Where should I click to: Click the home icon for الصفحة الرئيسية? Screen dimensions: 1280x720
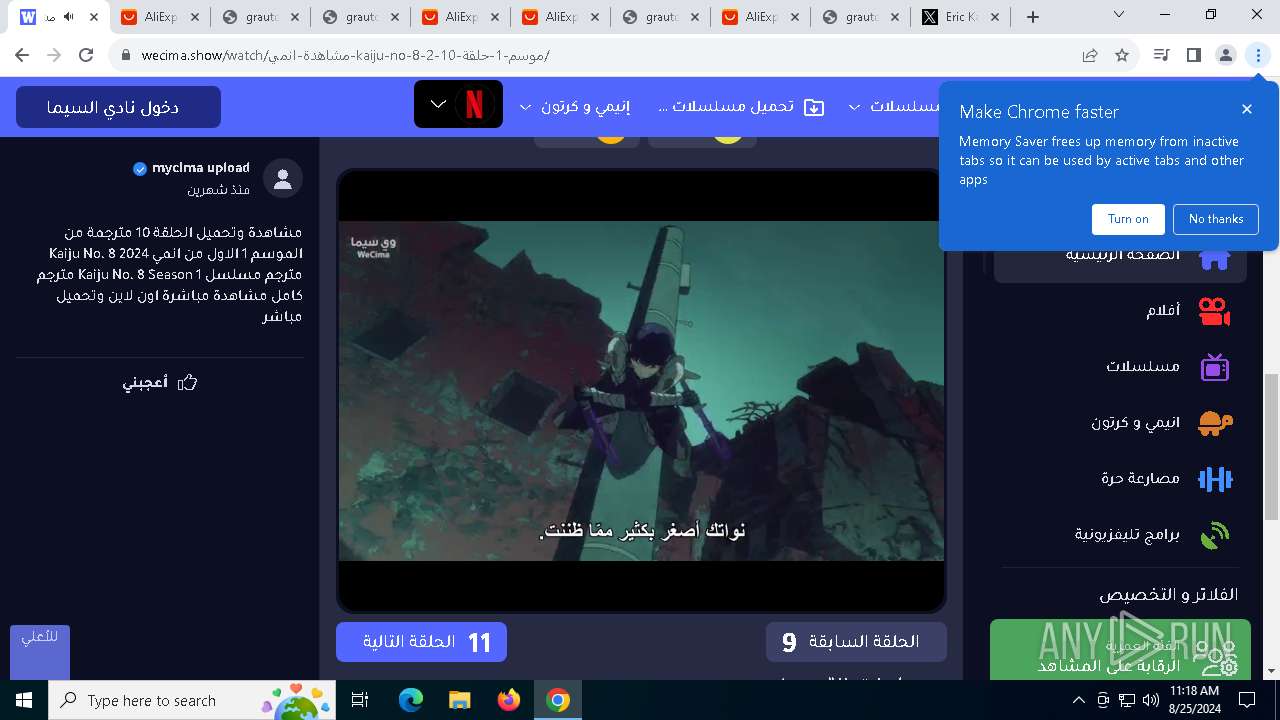tap(1214, 257)
